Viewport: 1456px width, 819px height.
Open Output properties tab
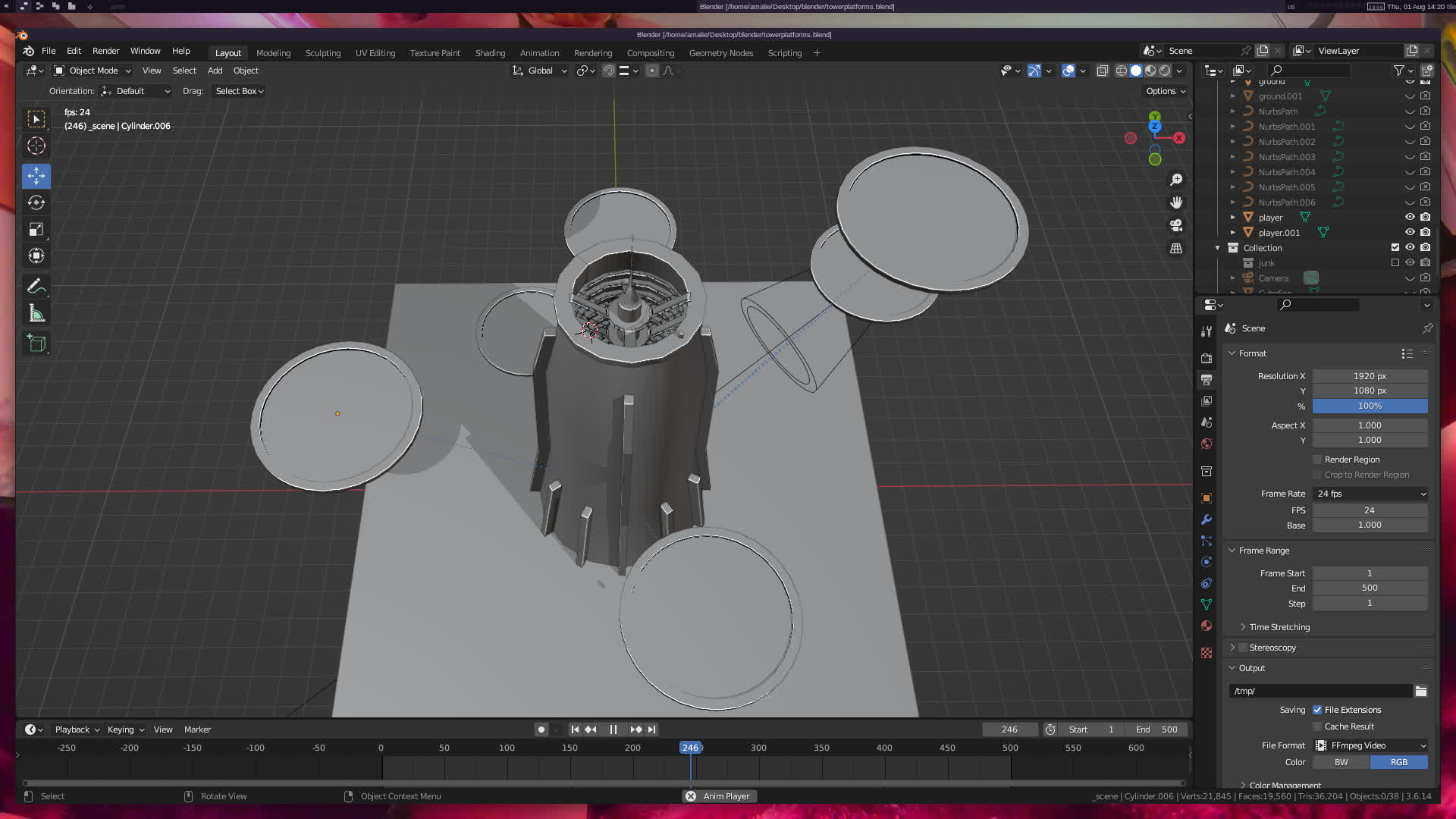tap(1207, 379)
